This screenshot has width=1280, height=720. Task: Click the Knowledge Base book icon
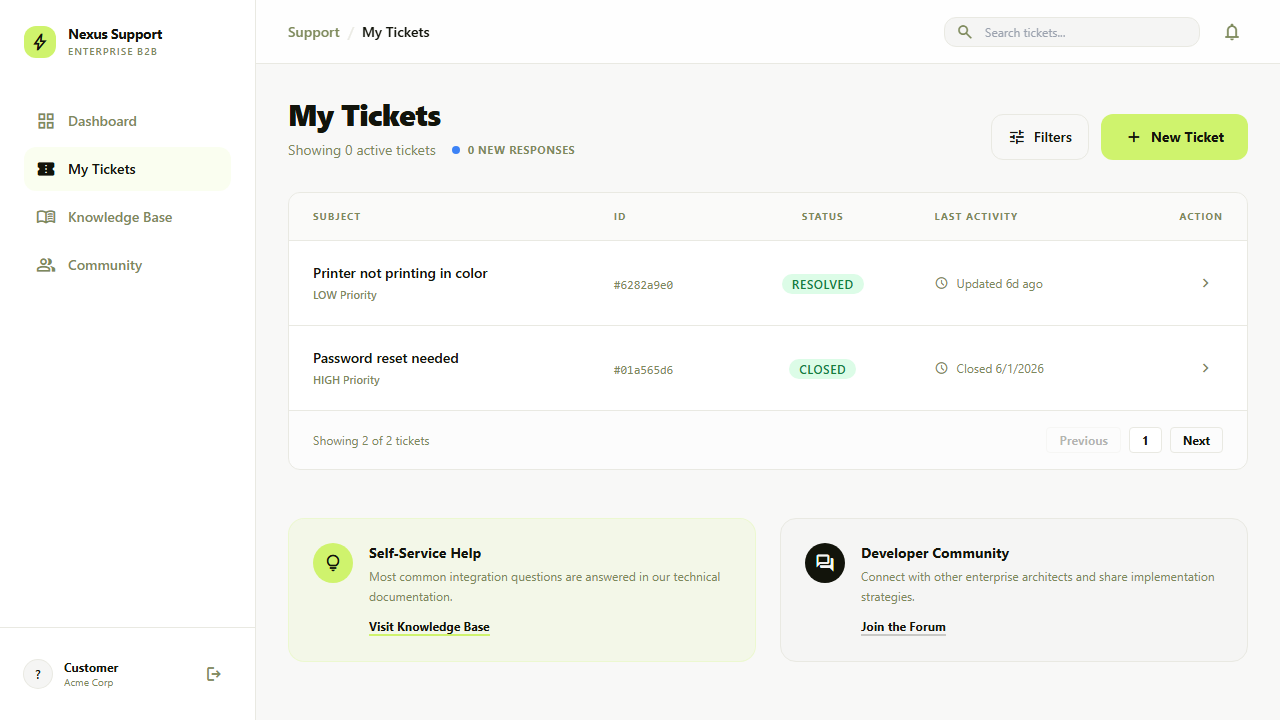46,217
